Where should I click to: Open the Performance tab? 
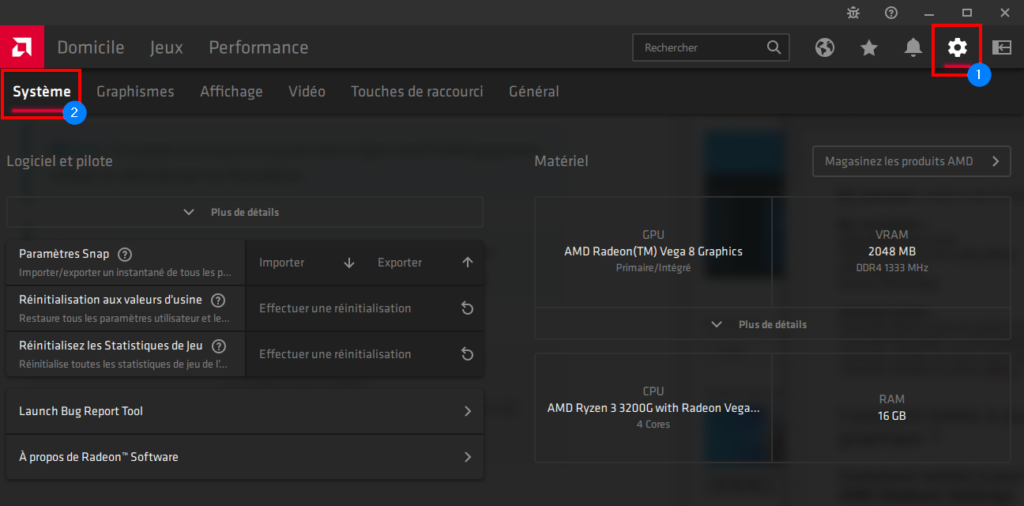259,48
